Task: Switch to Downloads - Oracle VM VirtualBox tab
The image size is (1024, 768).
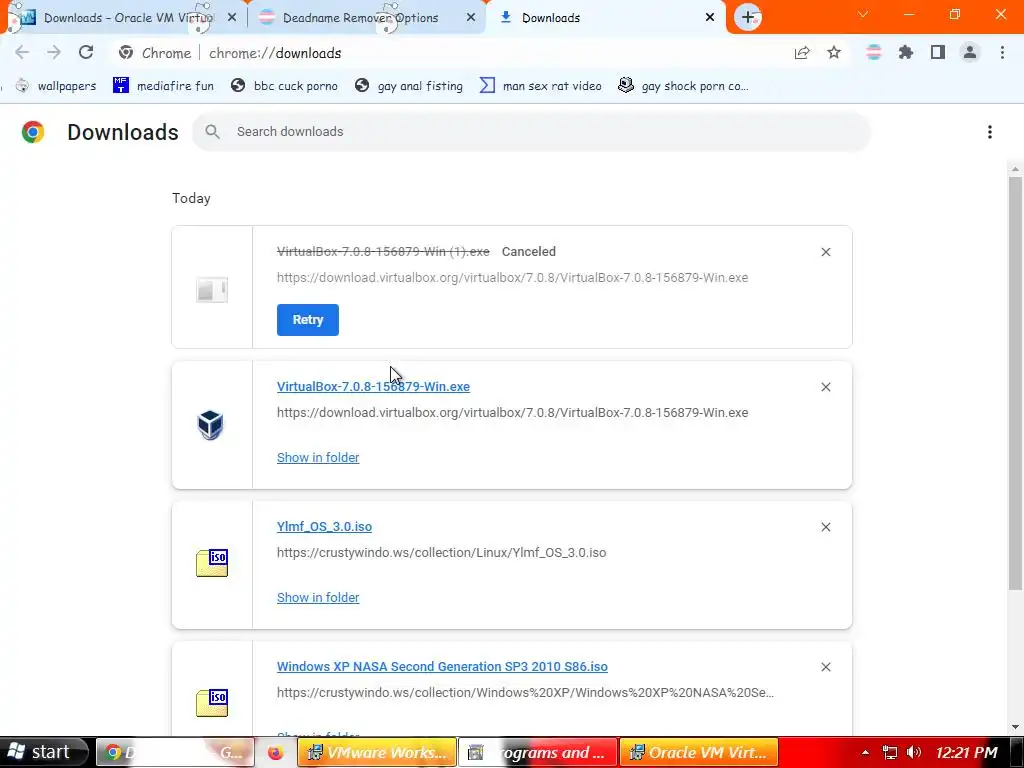Action: [123, 18]
